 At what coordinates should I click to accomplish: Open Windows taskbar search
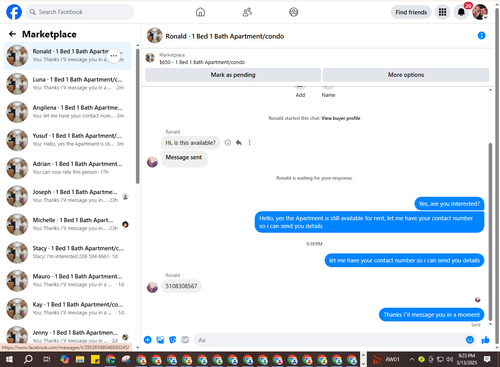coord(28,359)
